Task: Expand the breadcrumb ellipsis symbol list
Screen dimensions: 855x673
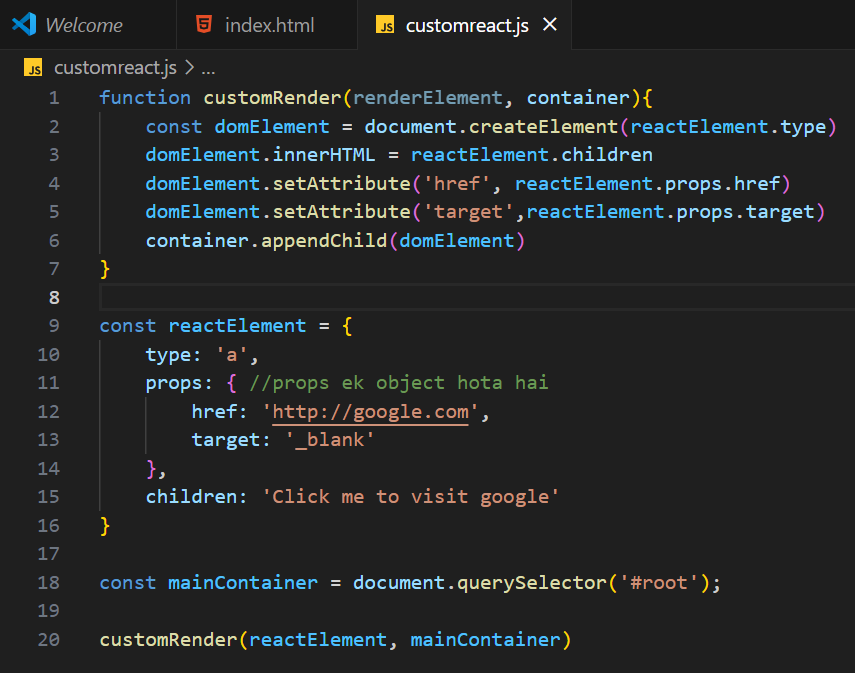Action: click(x=208, y=68)
